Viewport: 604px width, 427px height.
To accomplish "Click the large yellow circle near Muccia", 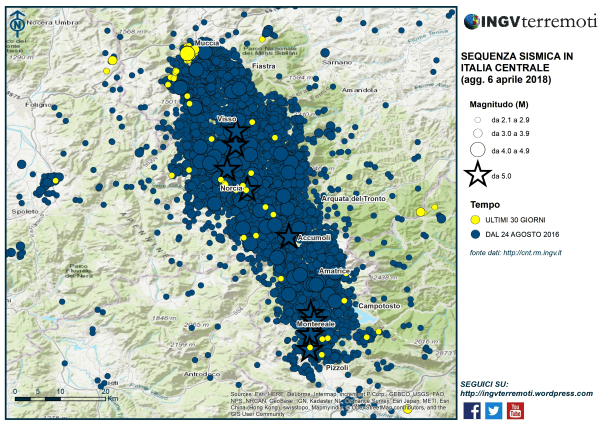I will tap(187, 54).
